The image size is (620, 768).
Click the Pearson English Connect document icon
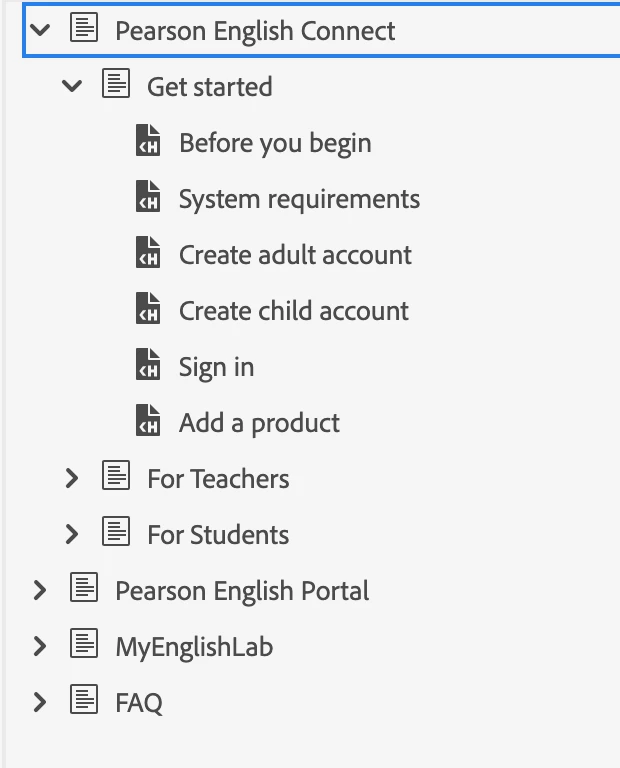pos(84,30)
